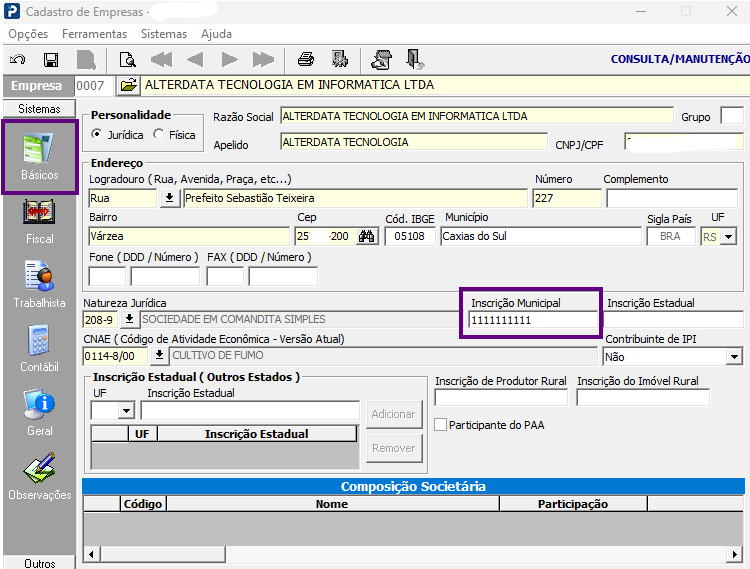Search the Cep with binoculars icon
Viewport: 750px width, 569px height.
(x=366, y=236)
